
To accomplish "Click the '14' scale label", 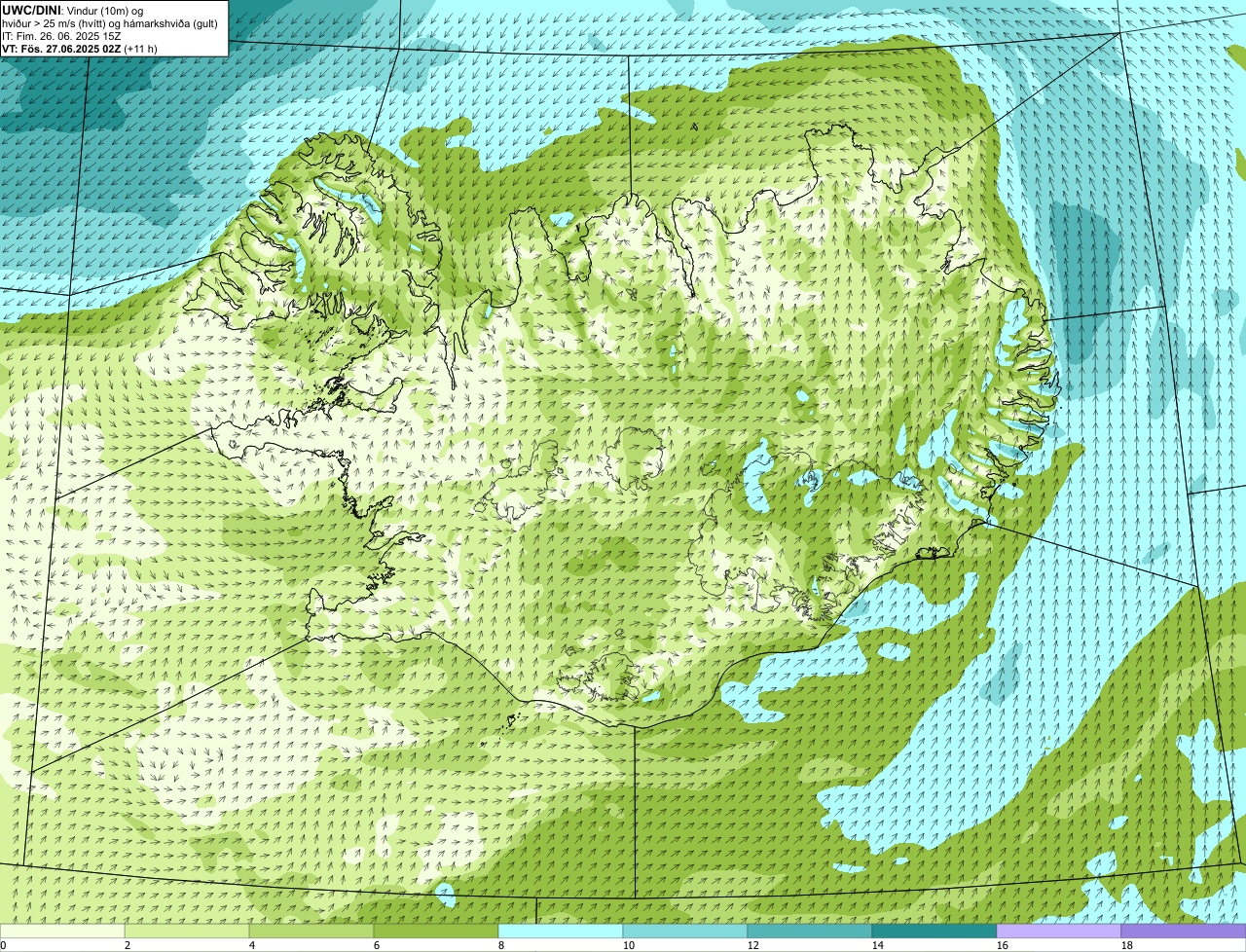I will pyautogui.click(x=878, y=945).
